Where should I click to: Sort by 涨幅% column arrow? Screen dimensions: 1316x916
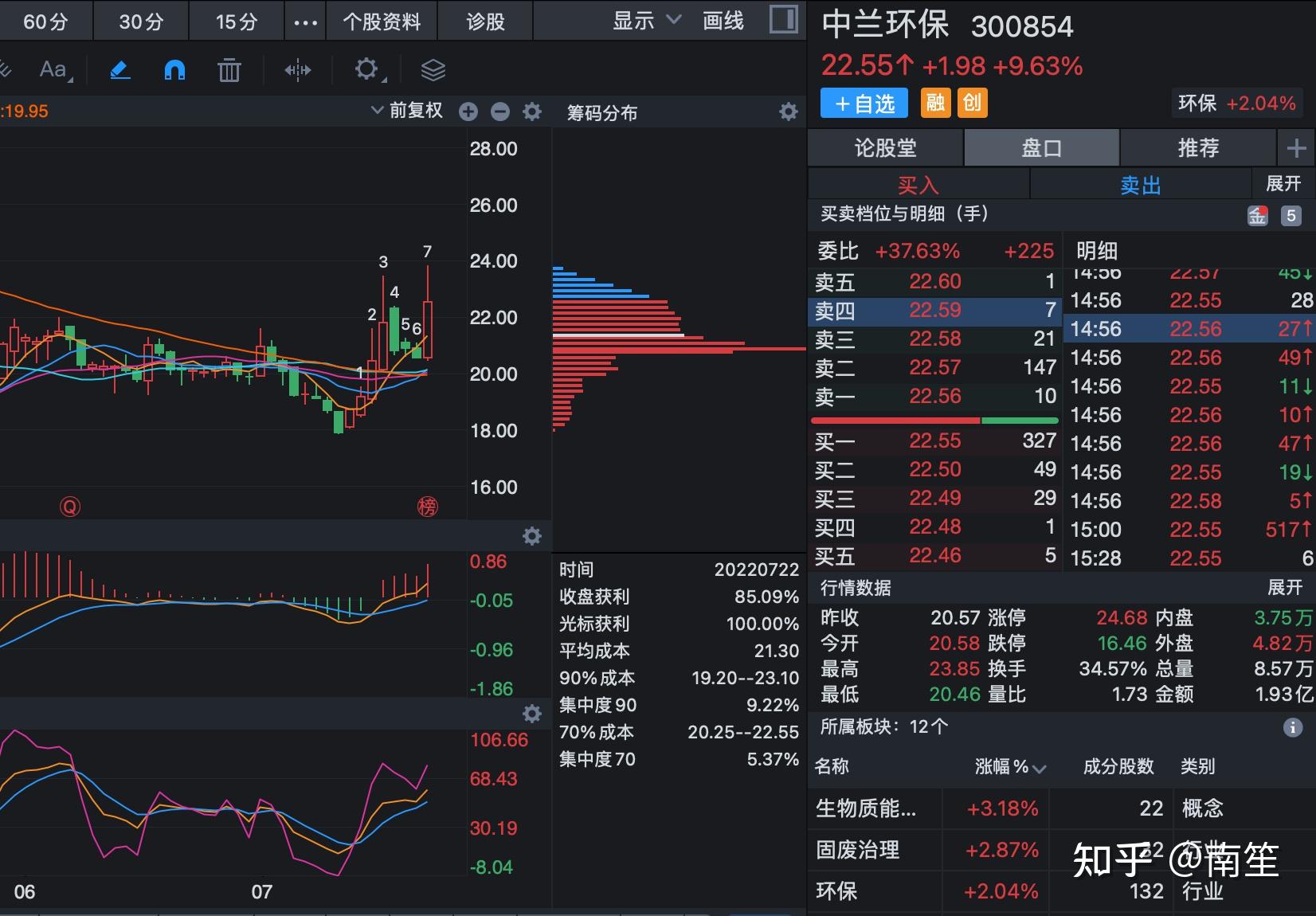(1039, 768)
